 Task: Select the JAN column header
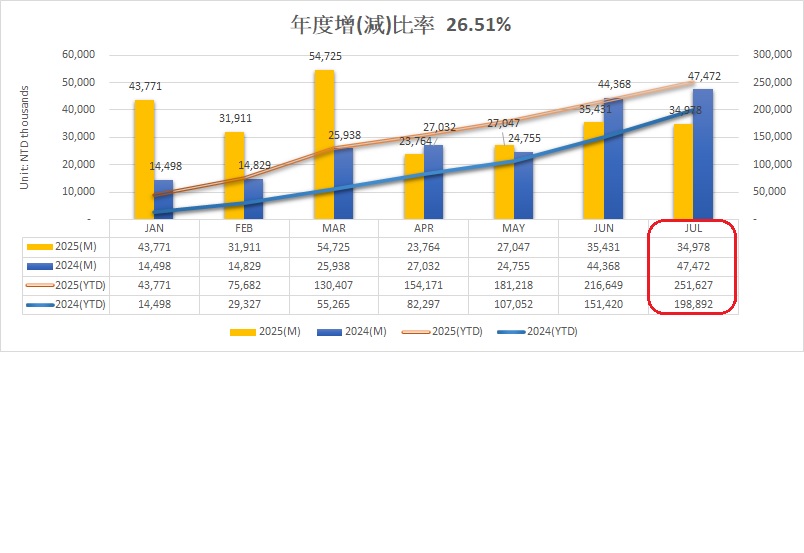tap(154, 228)
